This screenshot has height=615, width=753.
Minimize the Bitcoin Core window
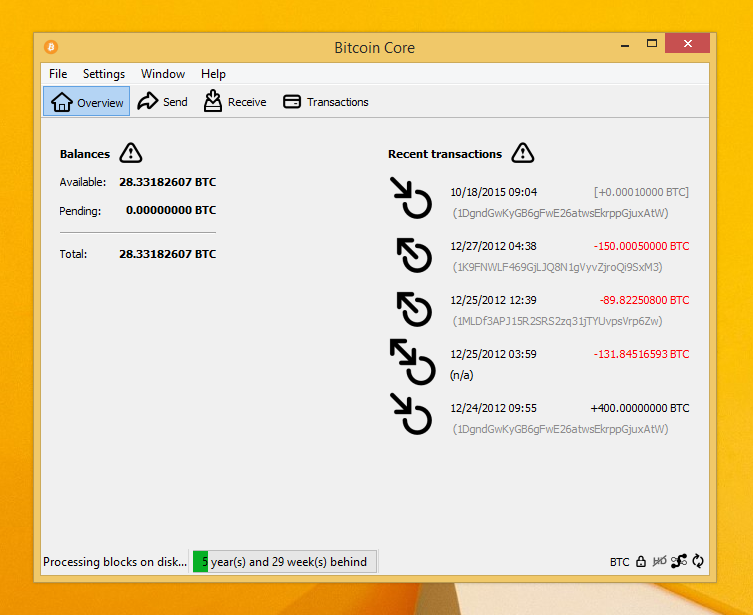coord(625,45)
